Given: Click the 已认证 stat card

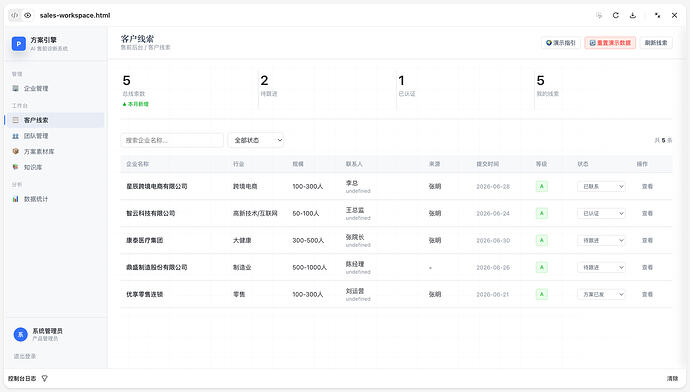Looking at the screenshot, I should (465, 92).
